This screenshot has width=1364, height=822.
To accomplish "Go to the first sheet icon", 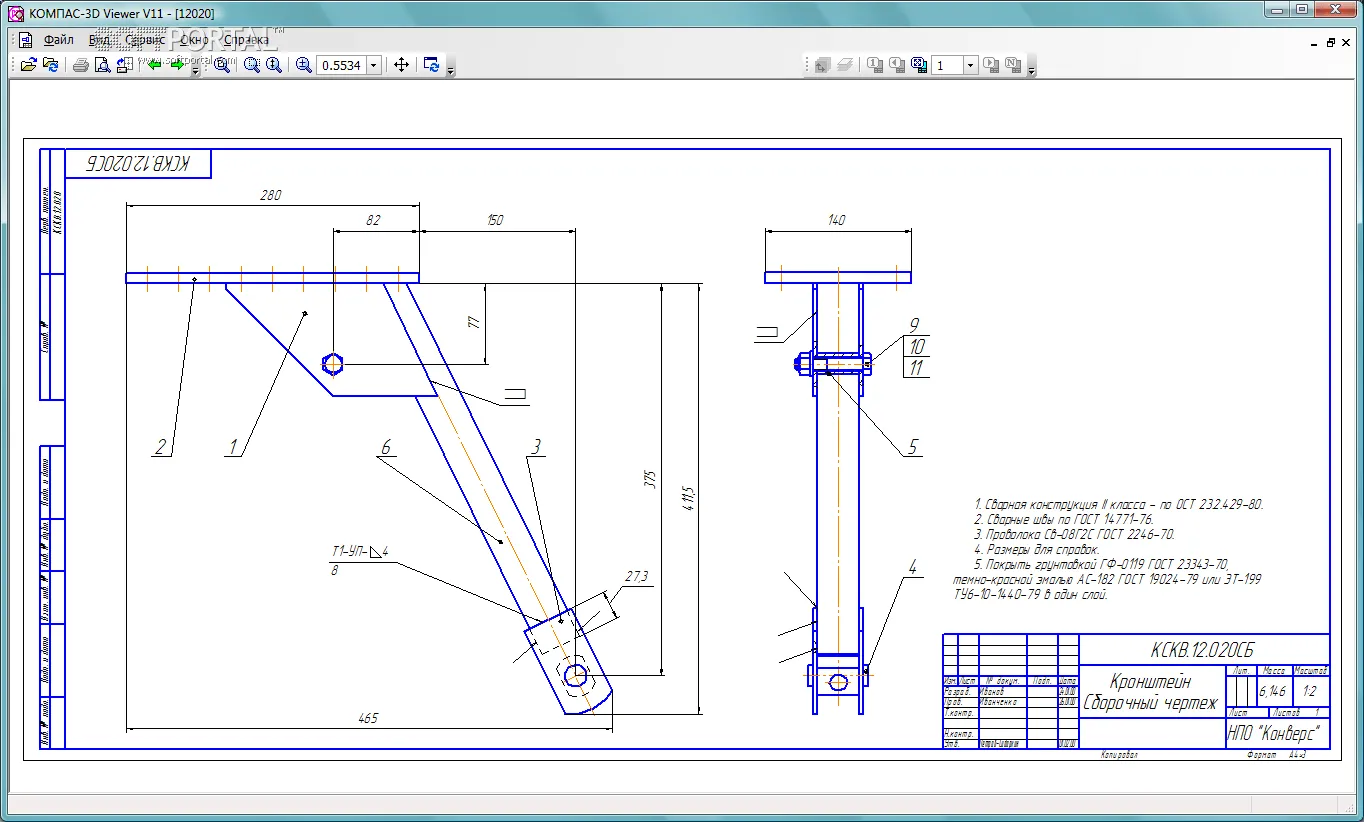I will (875, 65).
